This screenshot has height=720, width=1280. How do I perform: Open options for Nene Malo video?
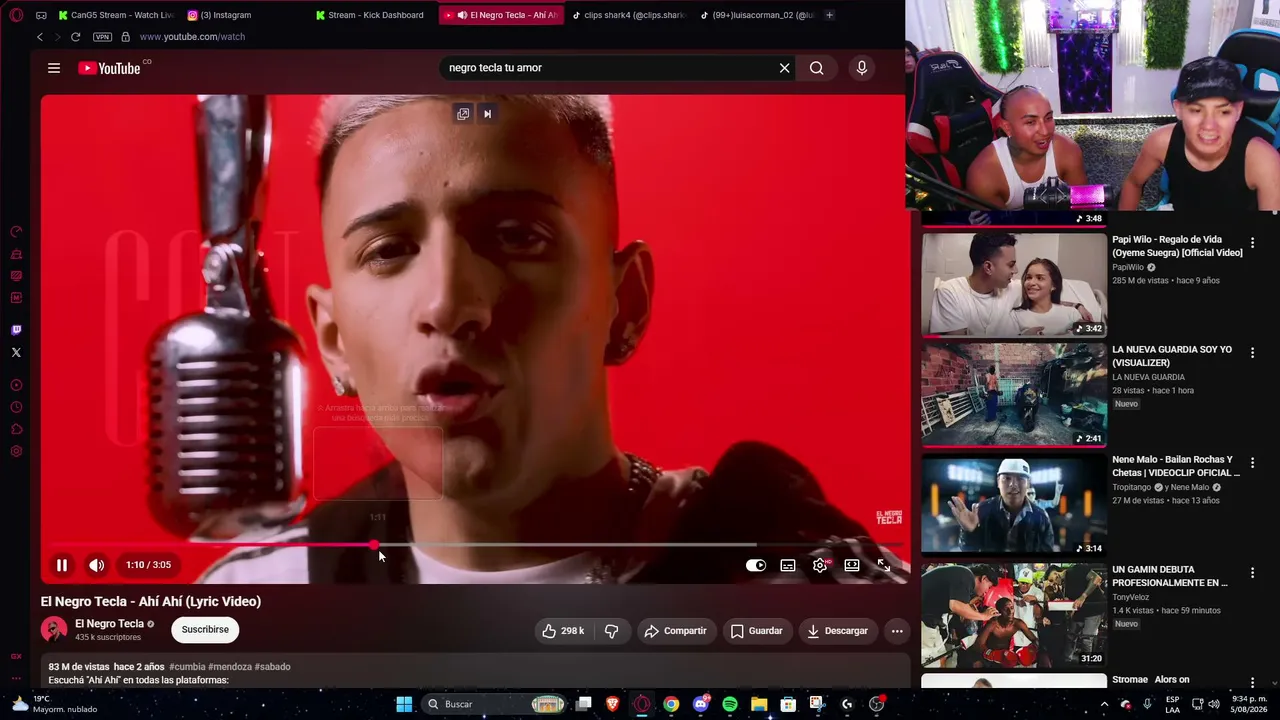[1252, 463]
